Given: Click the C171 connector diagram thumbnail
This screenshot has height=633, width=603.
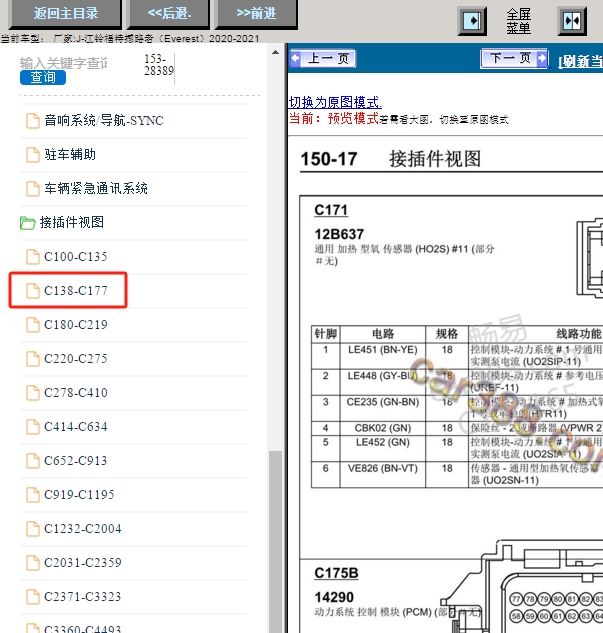Looking at the screenshot, I should coord(590,258).
